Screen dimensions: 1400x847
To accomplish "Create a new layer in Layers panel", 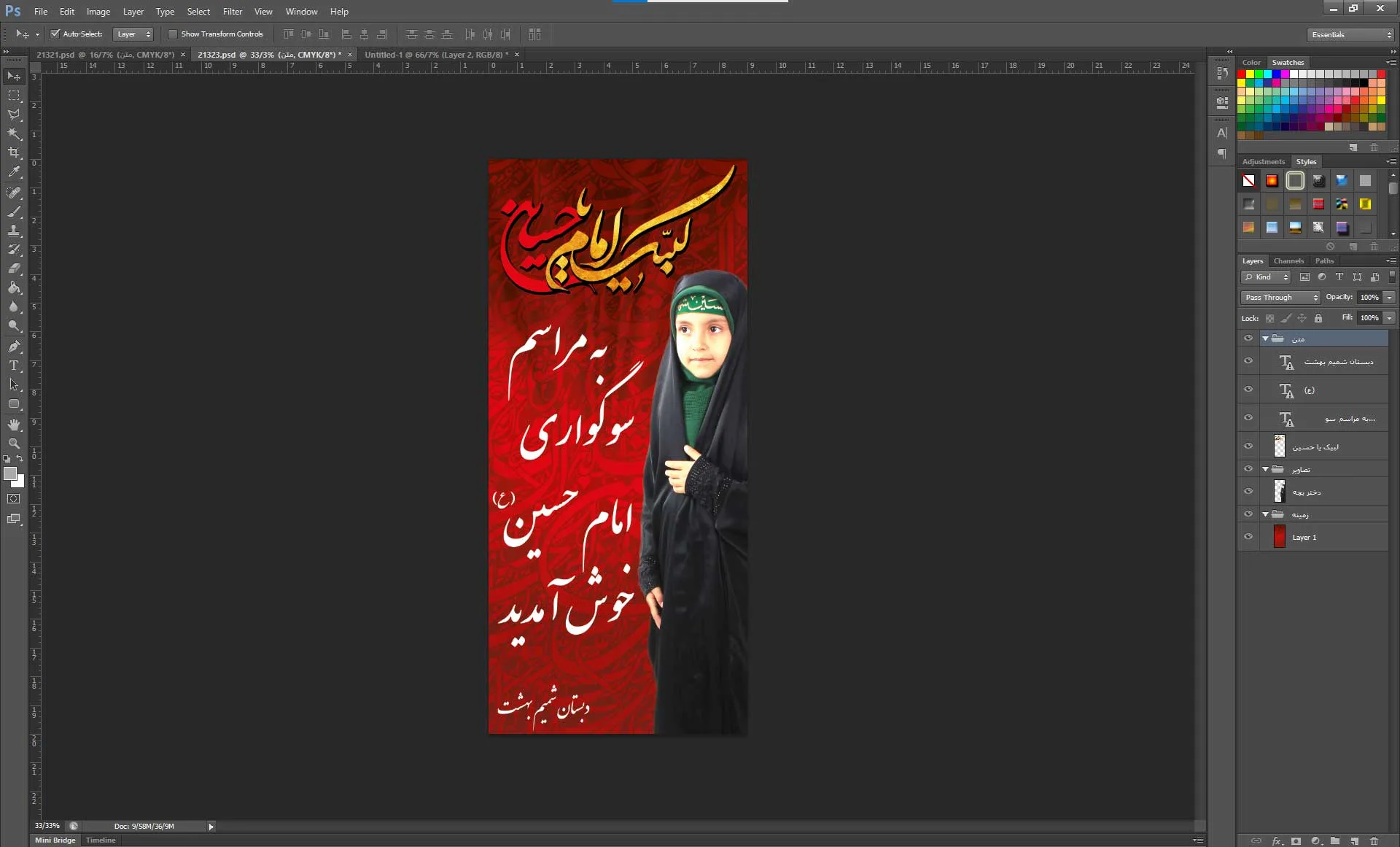I will [x=1354, y=840].
